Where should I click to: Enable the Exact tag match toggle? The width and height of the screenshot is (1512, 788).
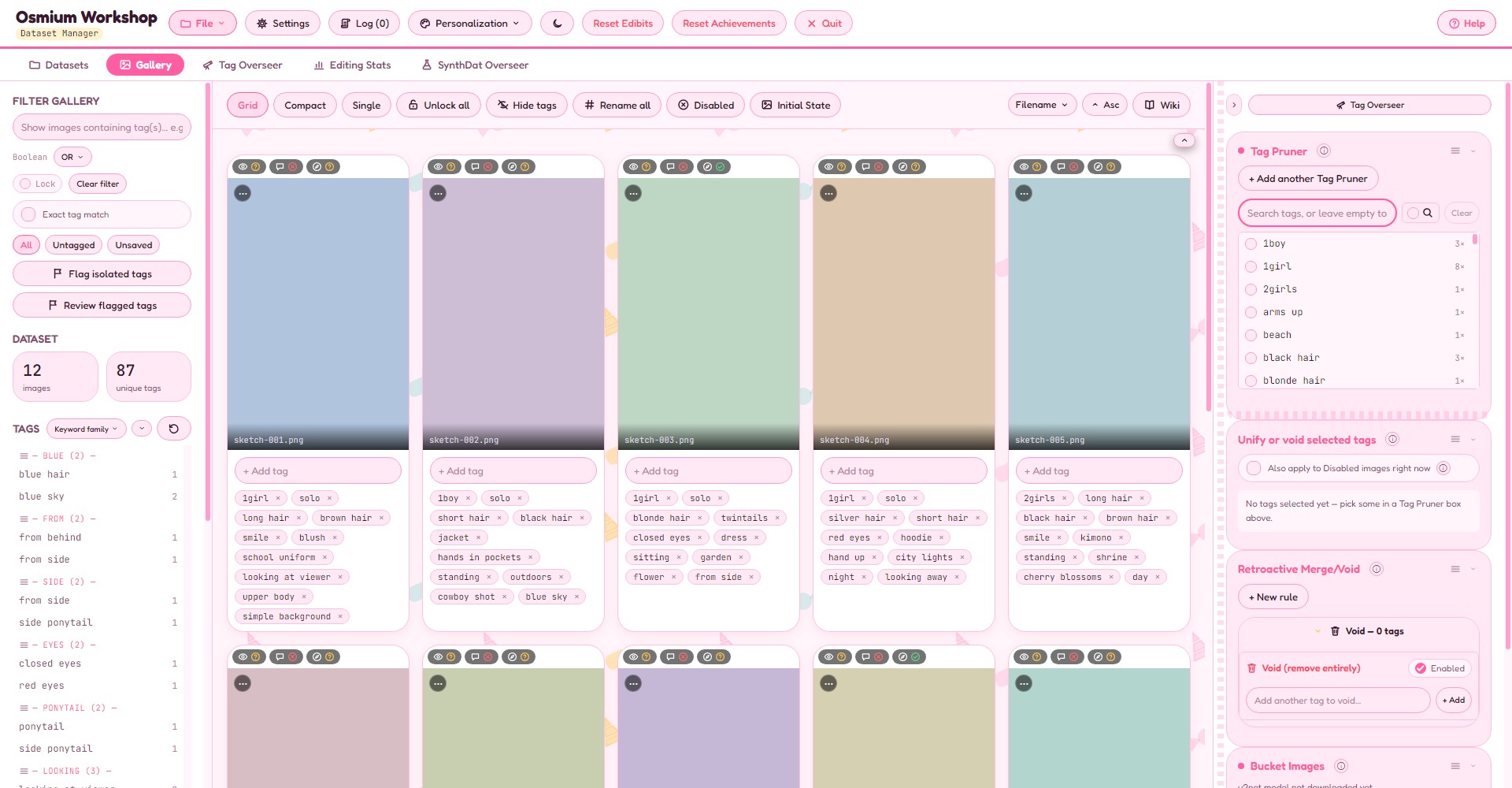point(29,214)
